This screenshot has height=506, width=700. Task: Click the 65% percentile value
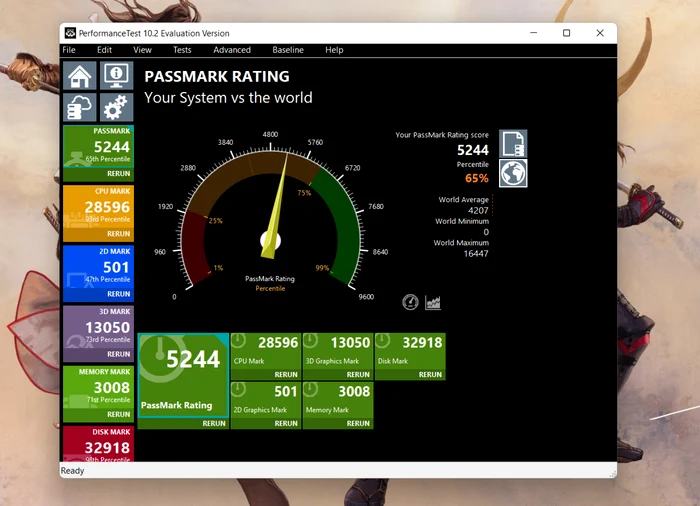(x=476, y=178)
